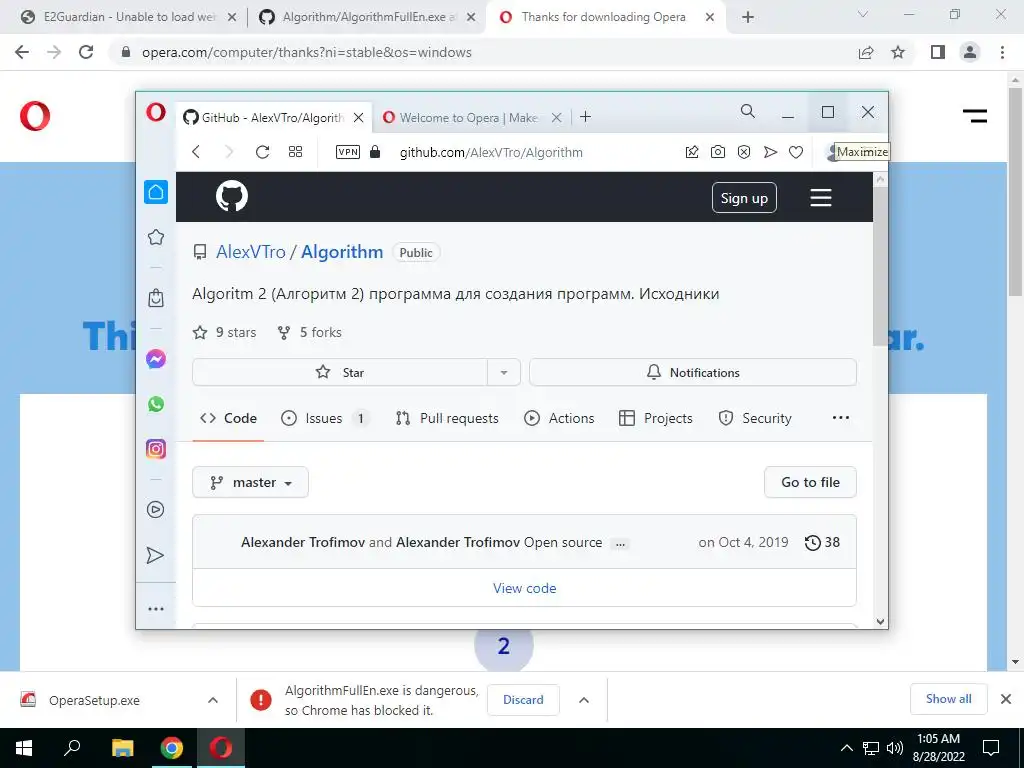This screenshot has height=768, width=1024.
Task: Click Notifications button
Action: coord(693,372)
